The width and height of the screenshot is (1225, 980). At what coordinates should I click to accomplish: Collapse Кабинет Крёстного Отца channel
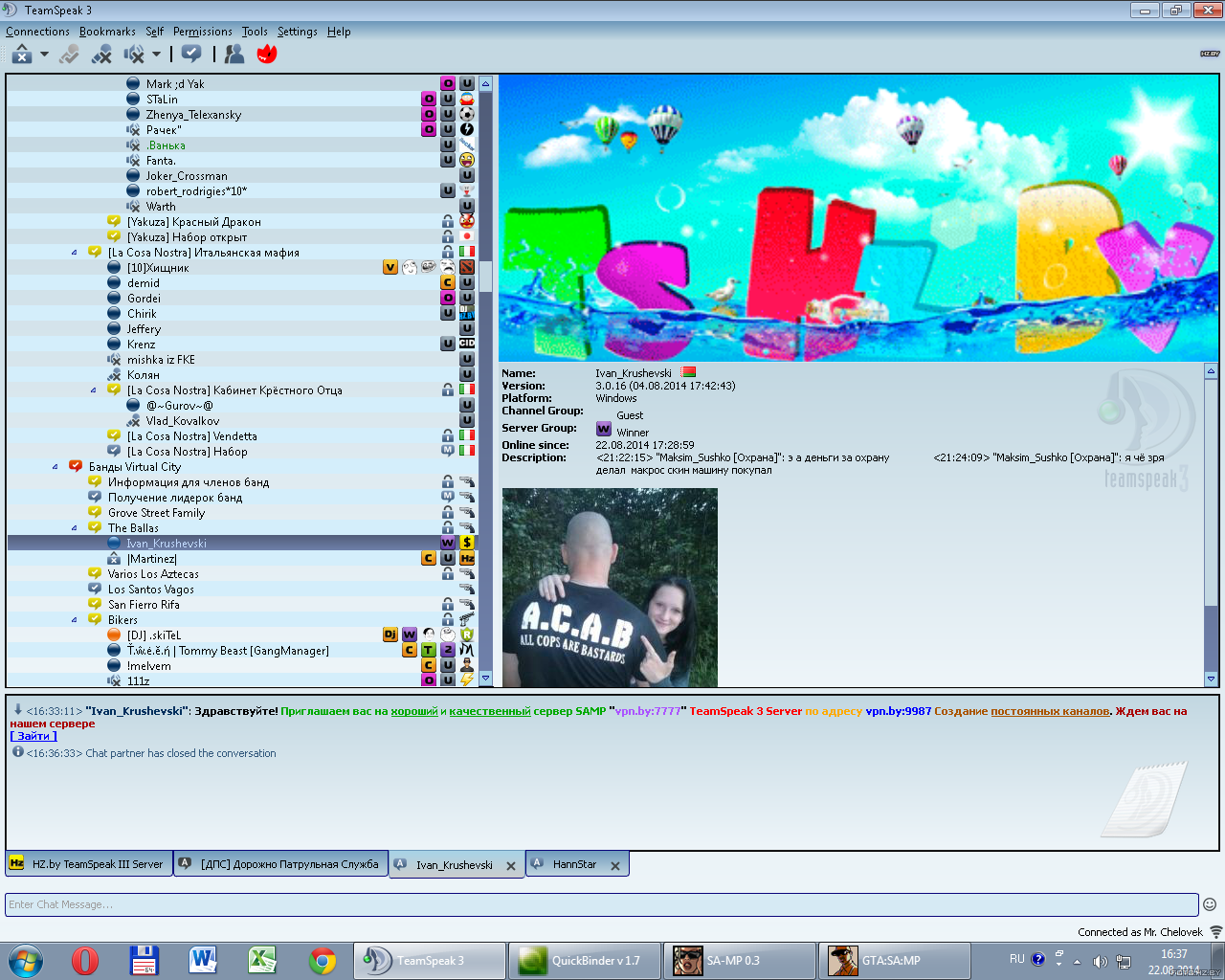(x=94, y=390)
